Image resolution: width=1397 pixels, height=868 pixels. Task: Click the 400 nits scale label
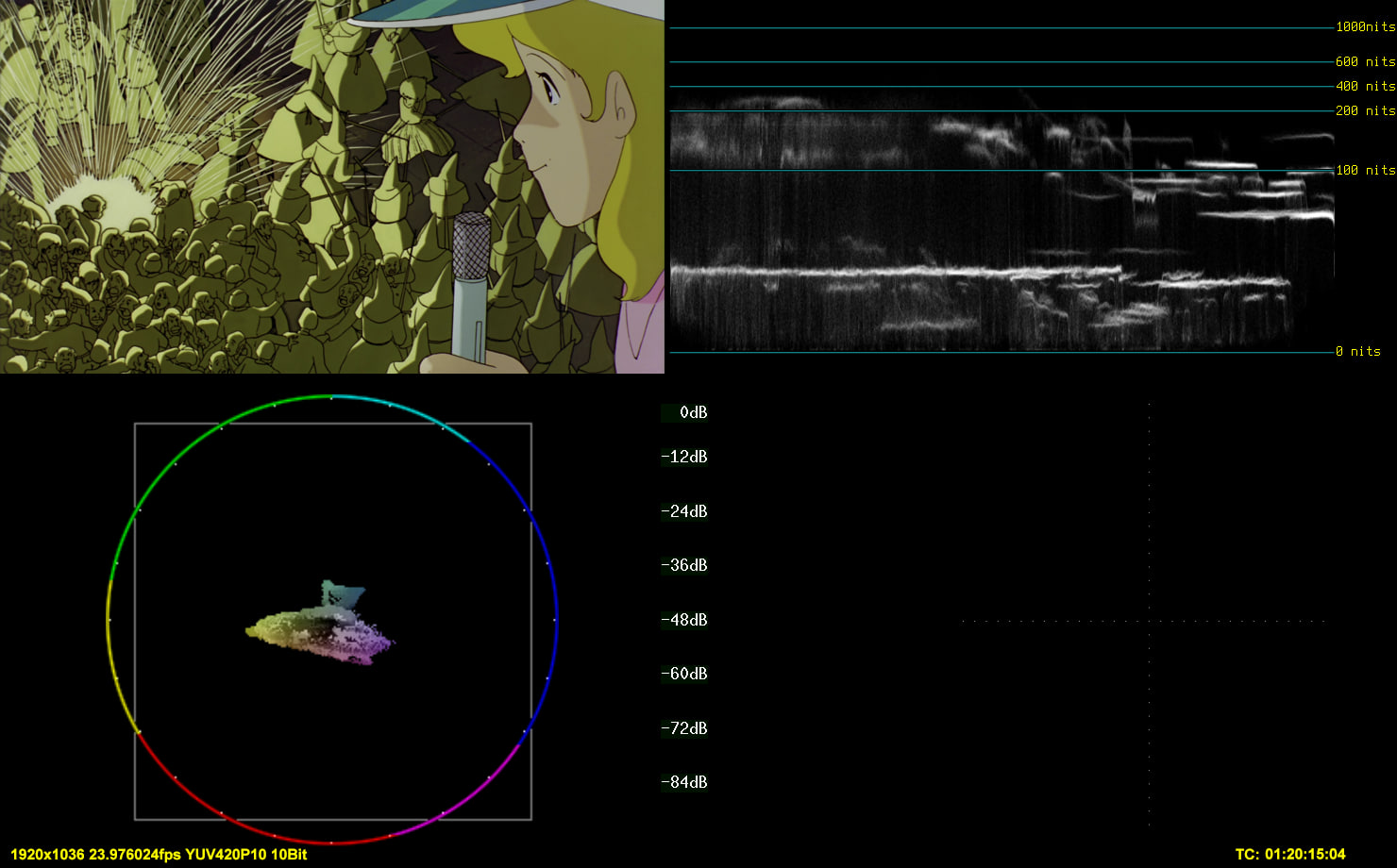pos(1365,86)
